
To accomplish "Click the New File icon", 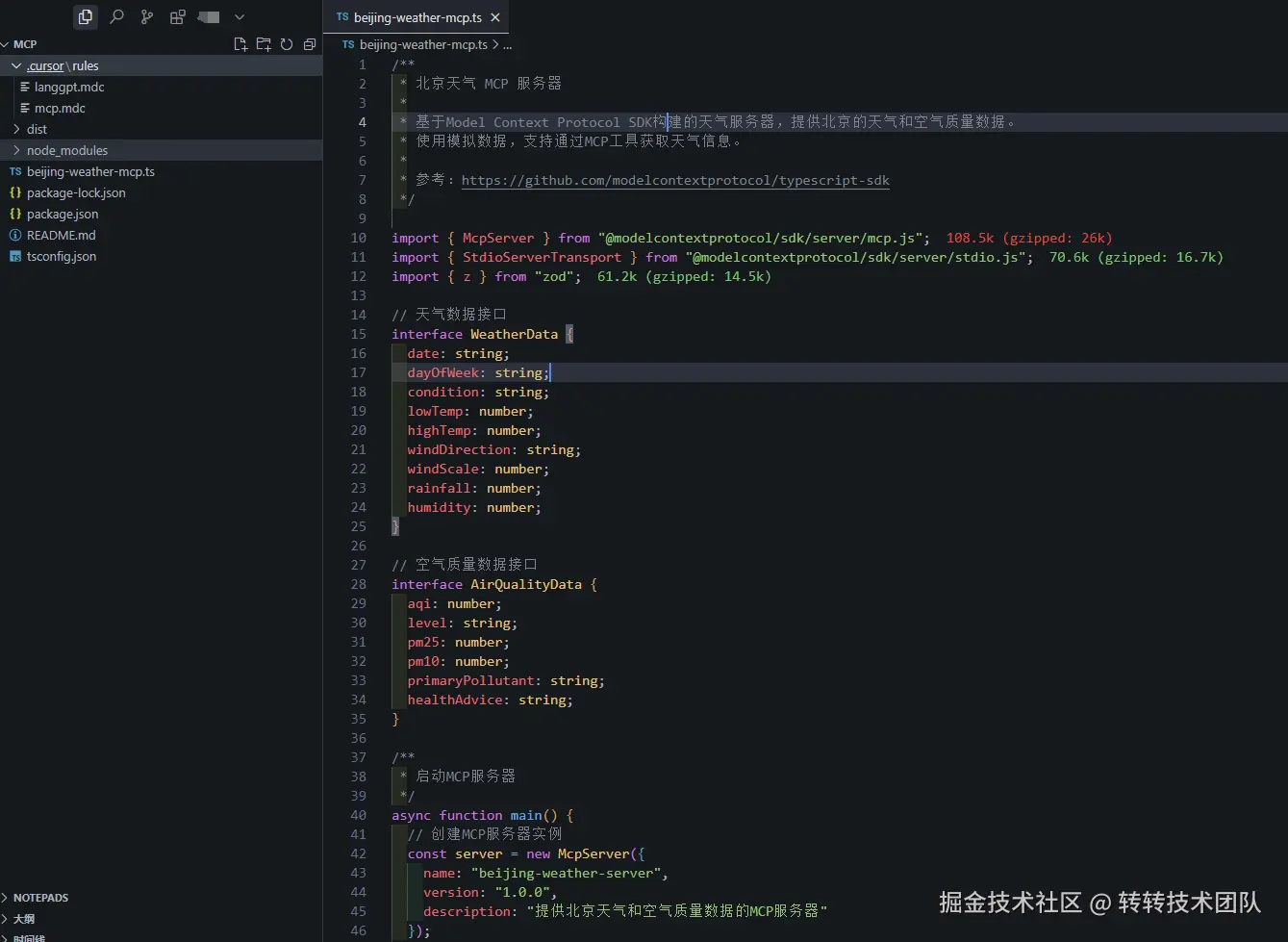I will point(240,44).
